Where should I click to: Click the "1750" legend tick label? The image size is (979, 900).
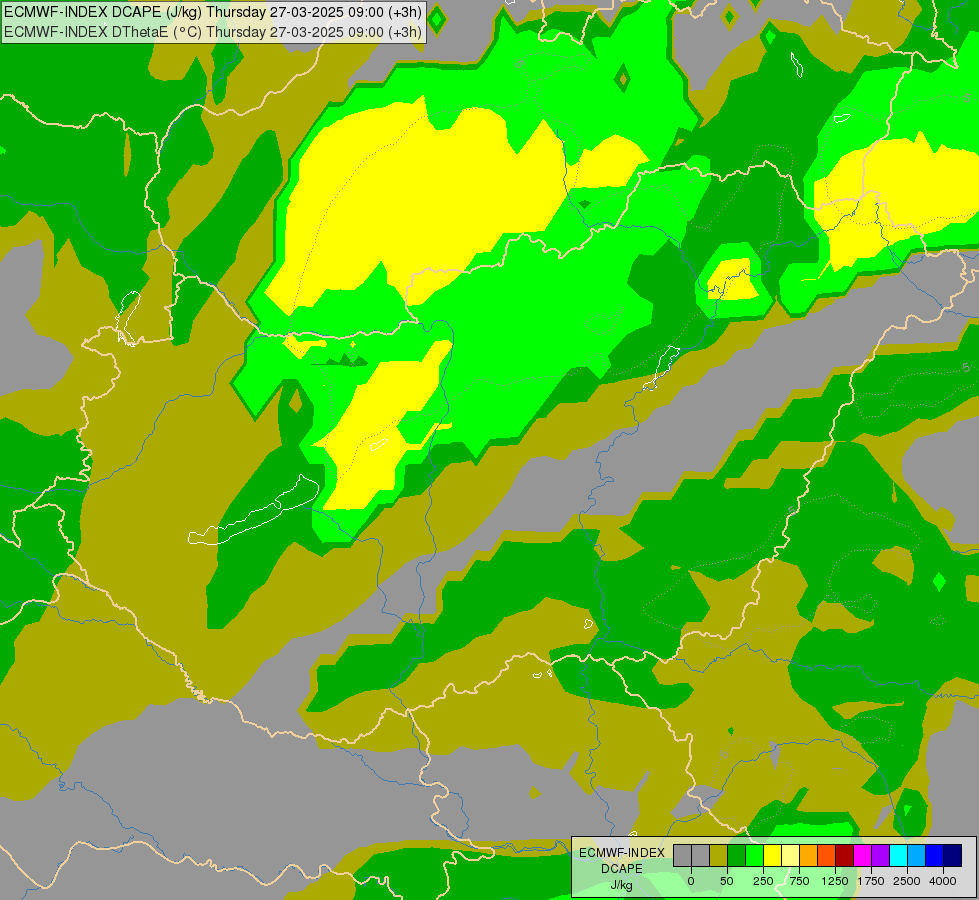click(x=871, y=881)
